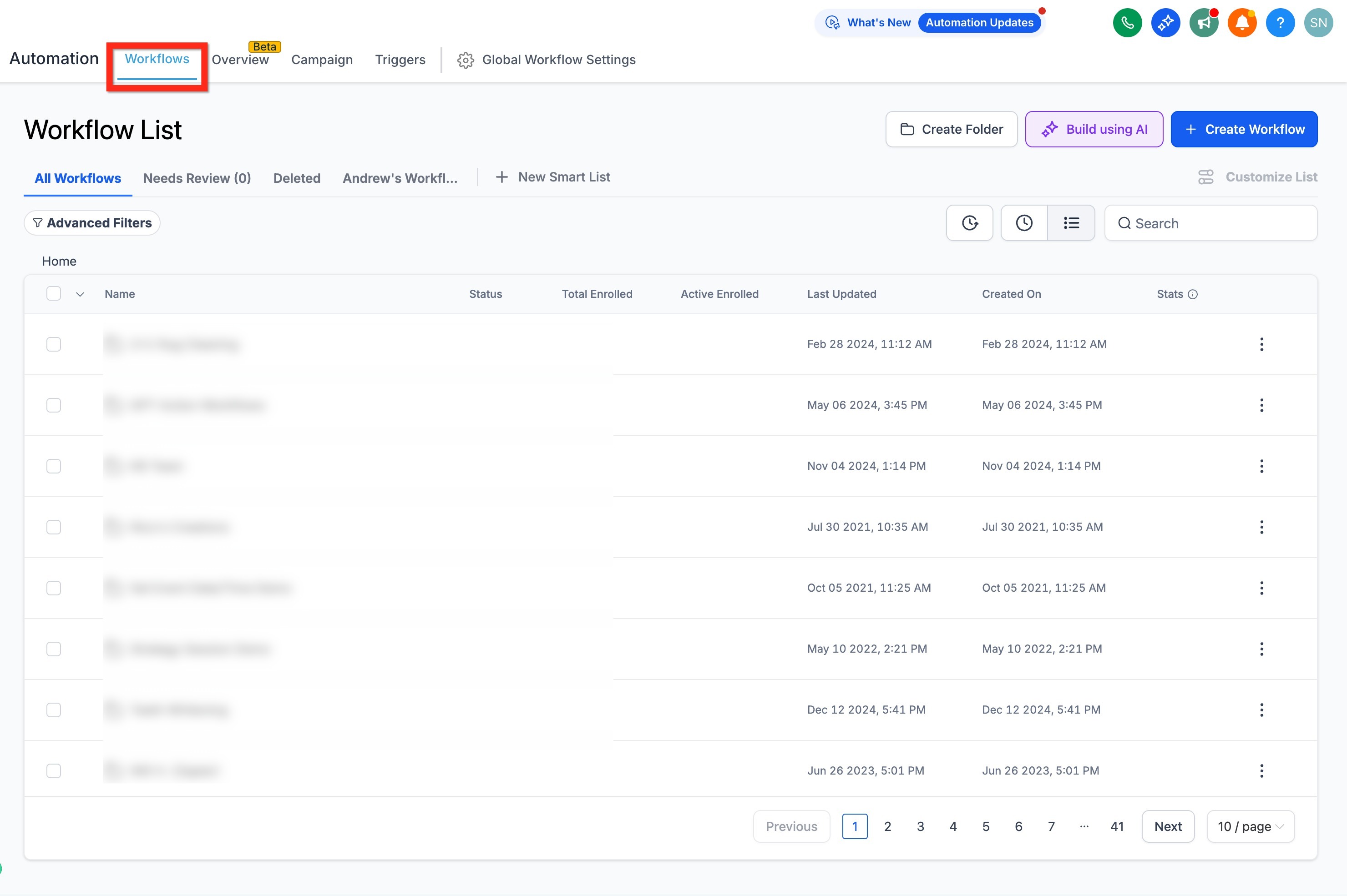Expand the pagination ellipsis for more pages
The image size is (1347, 896).
click(1084, 826)
